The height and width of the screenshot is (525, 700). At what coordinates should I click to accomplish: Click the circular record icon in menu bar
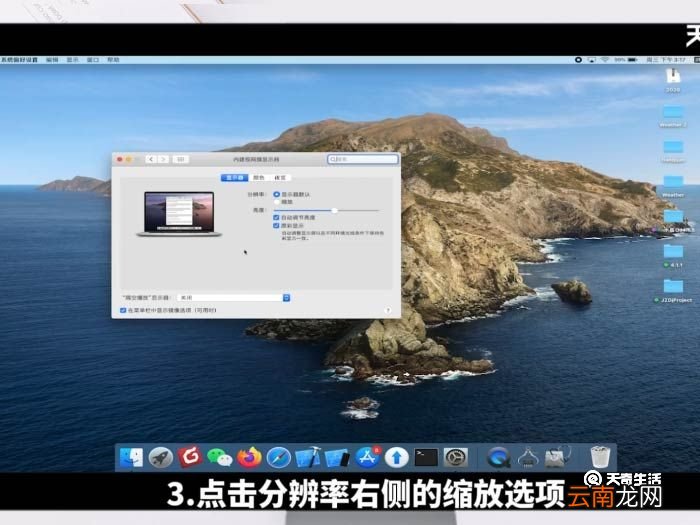click(x=578, y=60)
